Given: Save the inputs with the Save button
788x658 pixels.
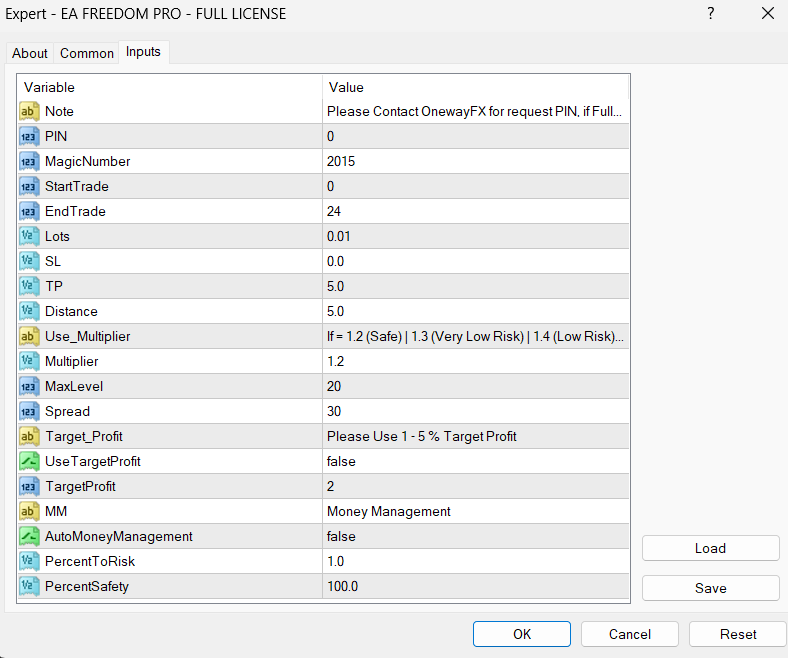Looking at the screenshot, I should point(711,588).
